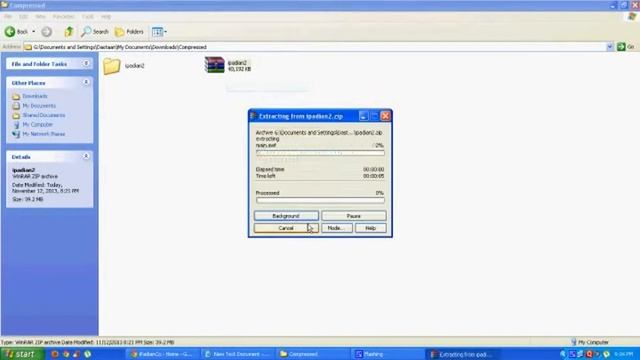Open Downloads in Other Places
This screenshot has height=360, width=640.
coord(35,96)
